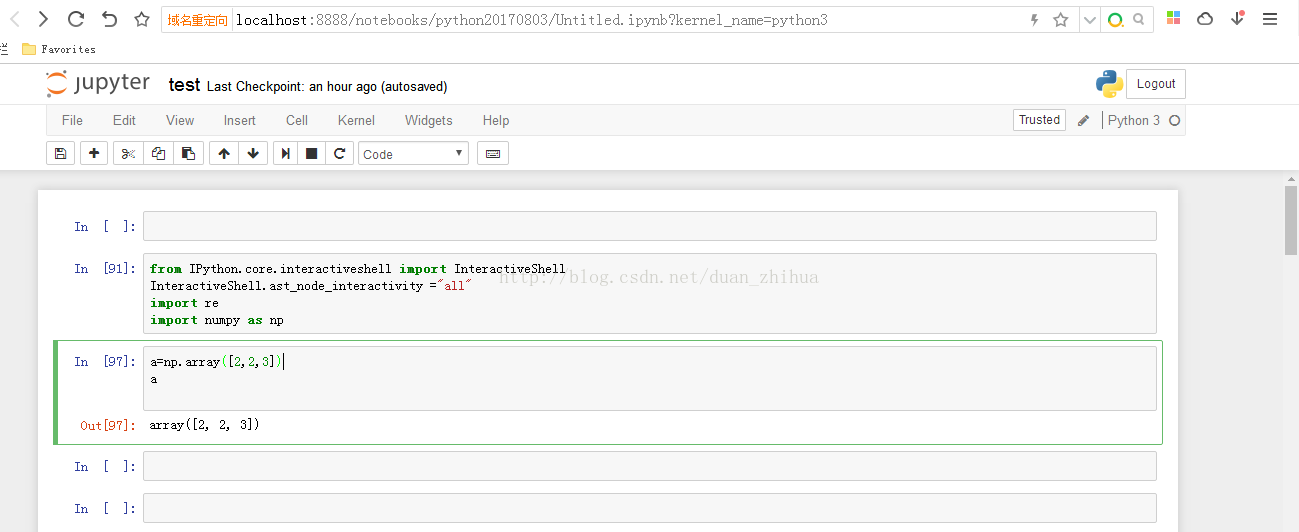Viewport: 1299px width, 532px height.
Task: Insert a cell below with the plus icon
Action: point(94,153)
